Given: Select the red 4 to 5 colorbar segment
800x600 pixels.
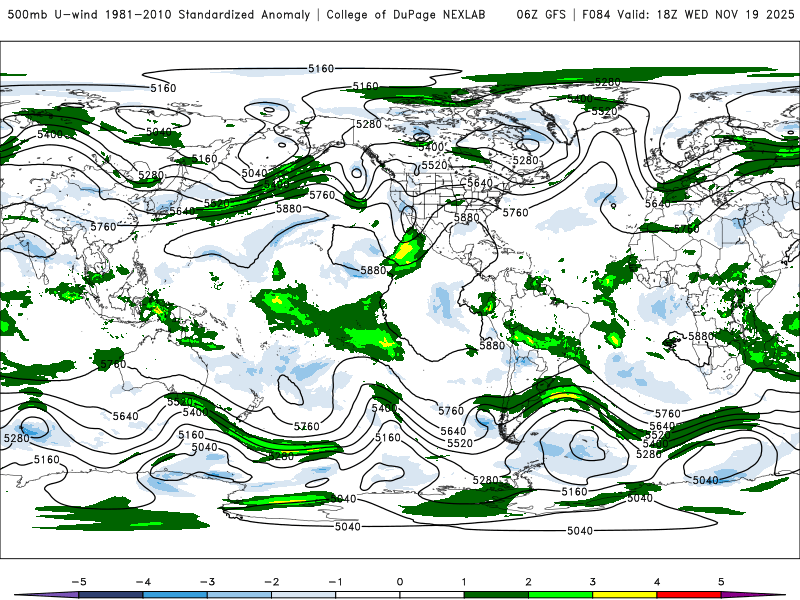Looking at the screenshot, I should [x=689, y=595].
